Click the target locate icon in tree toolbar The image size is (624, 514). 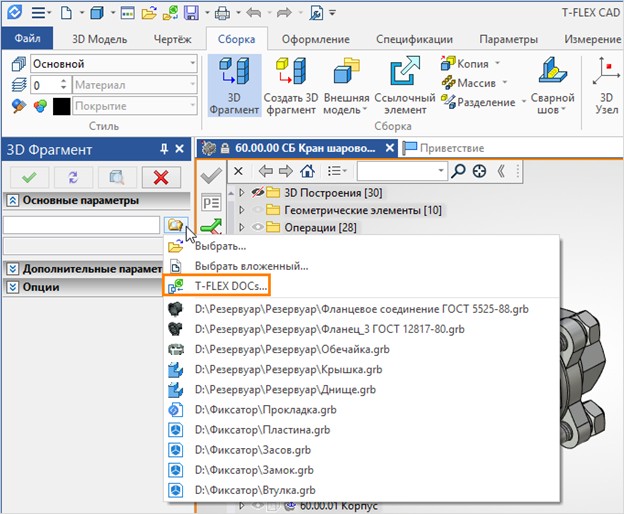point(479,171)
